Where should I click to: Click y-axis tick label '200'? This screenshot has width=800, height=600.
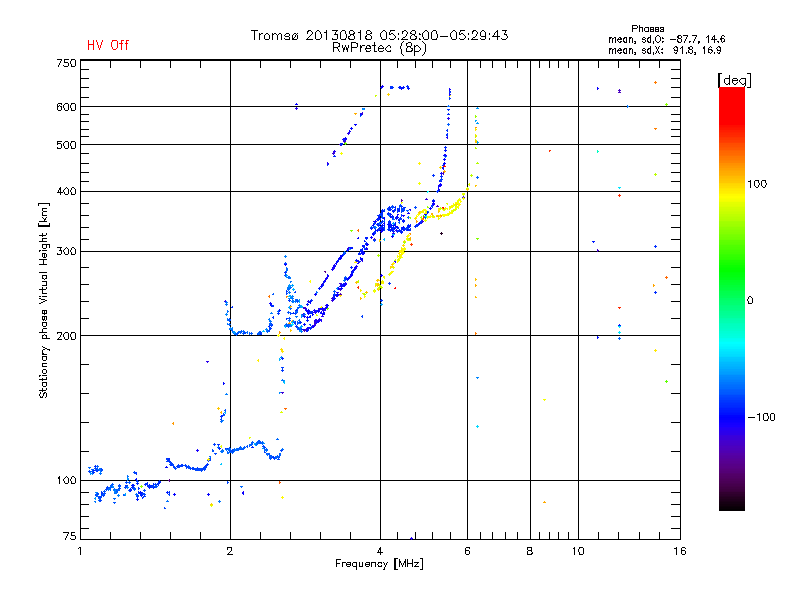(66, 336)
